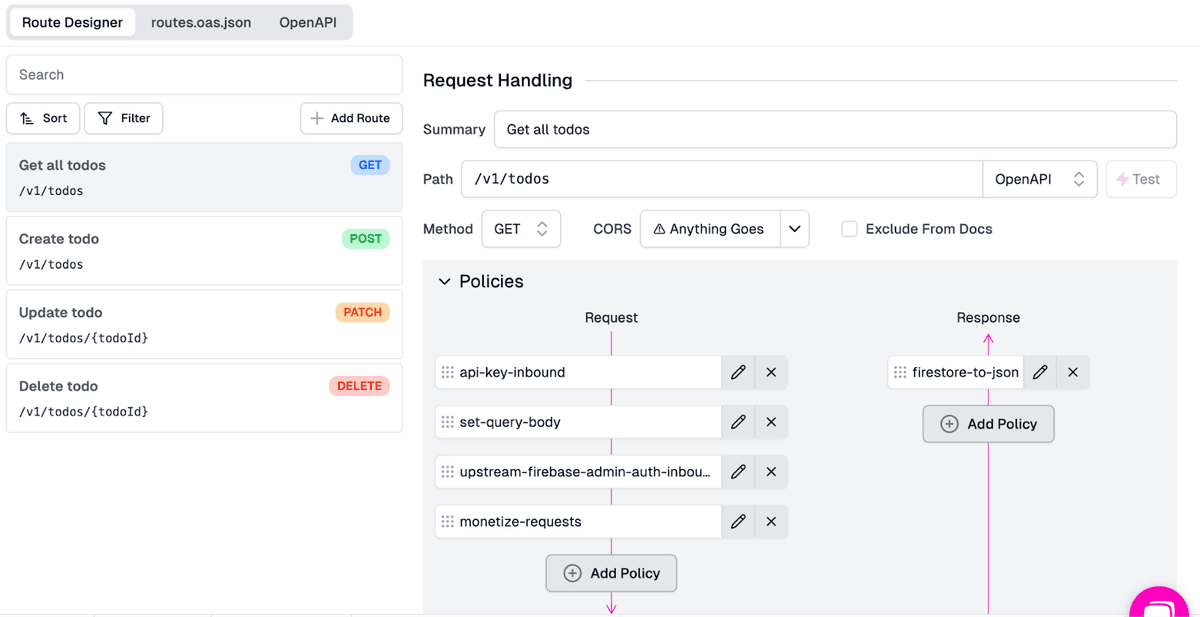
Task: Delete the monetize-requests policy
Action: coord(771,521)
